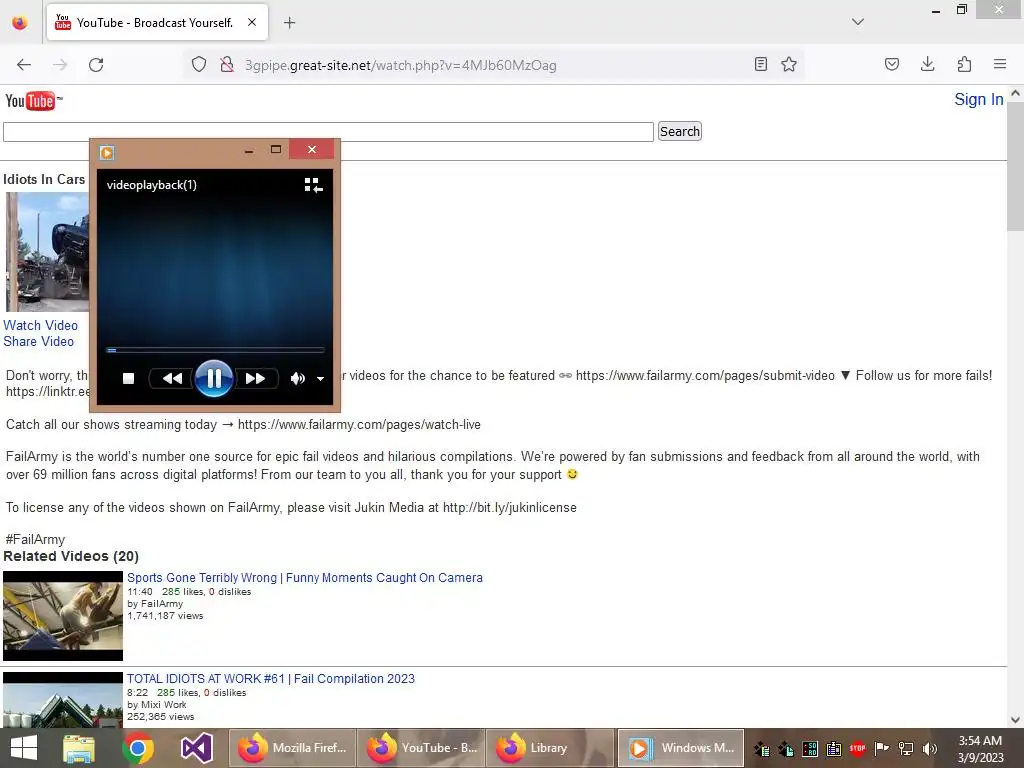Screen dimensions: 1024x768
Task: Go back to the previous page in Firefox
Action: [24, 65]
